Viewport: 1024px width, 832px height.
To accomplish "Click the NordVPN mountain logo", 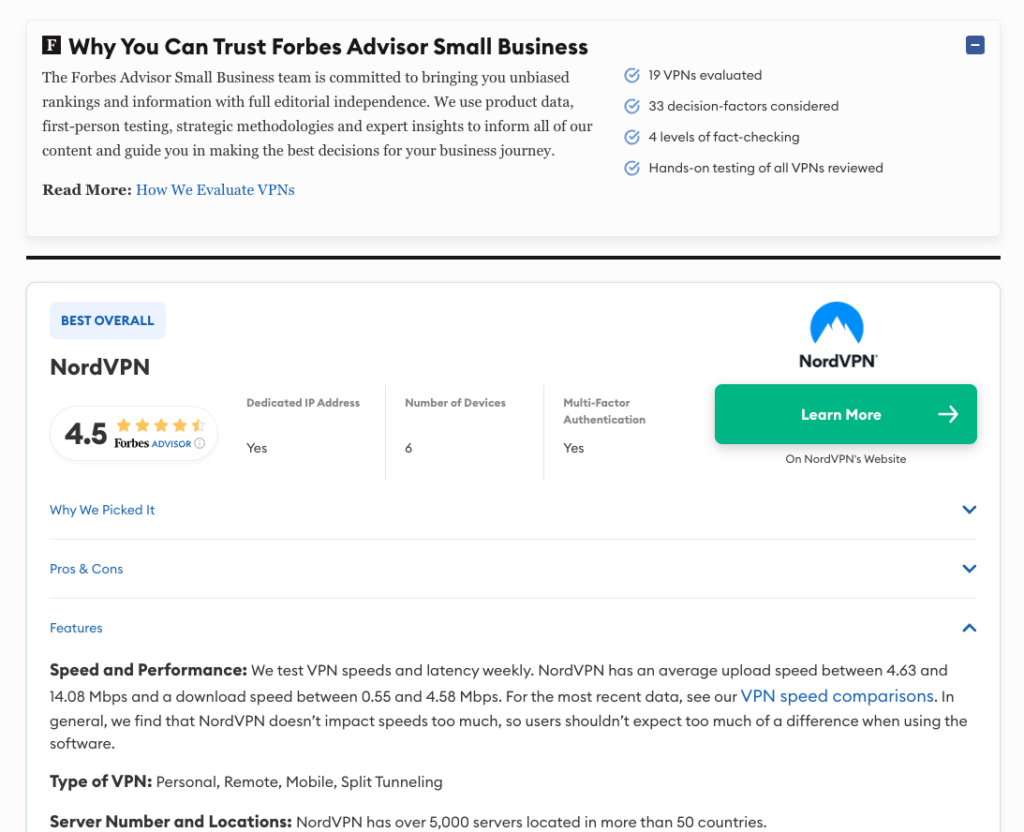I will tap(837, 325).
